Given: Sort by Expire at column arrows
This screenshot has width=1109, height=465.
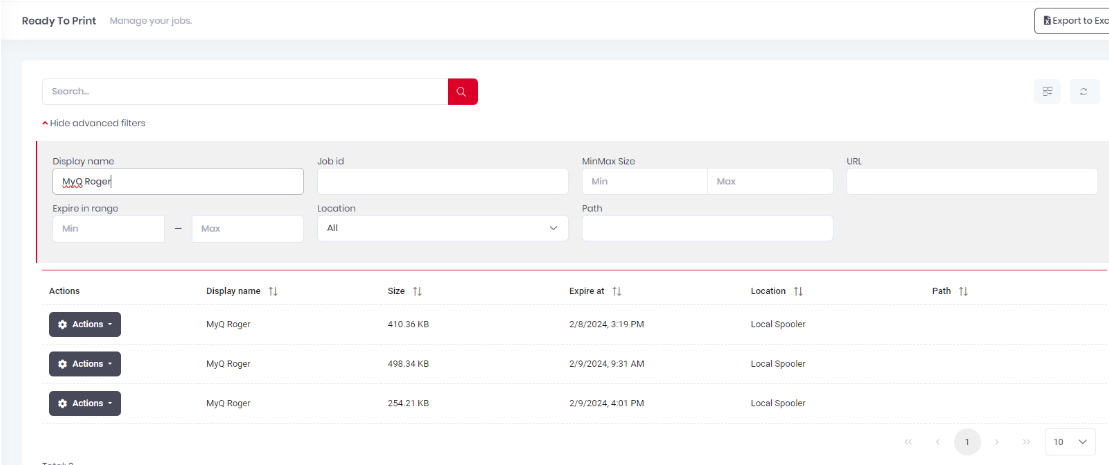Looking at the screenshot, I should tap(617, 291).
